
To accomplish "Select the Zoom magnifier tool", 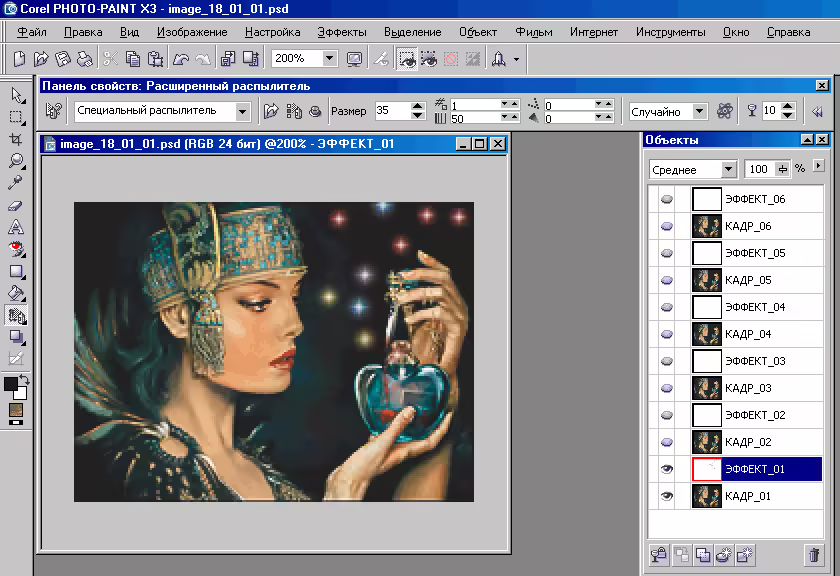I will coord(17,161).
